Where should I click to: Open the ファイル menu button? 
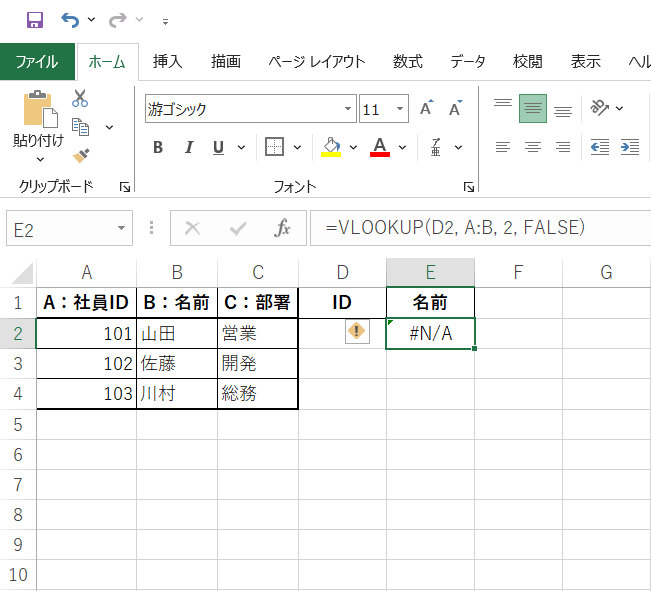coord(37,61)
